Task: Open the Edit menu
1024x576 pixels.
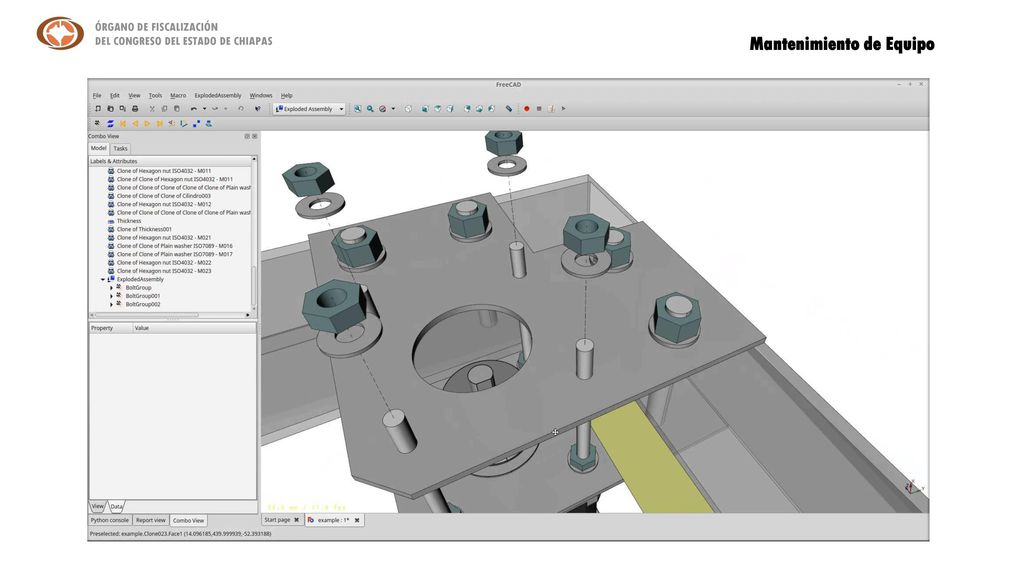Action: 114,95
